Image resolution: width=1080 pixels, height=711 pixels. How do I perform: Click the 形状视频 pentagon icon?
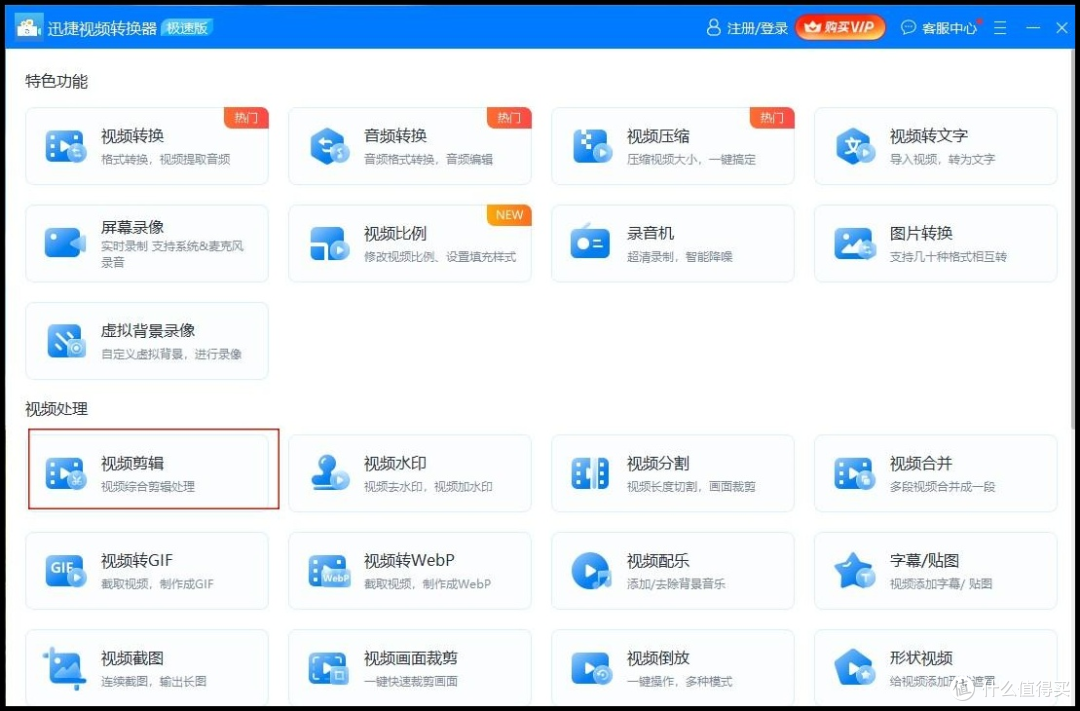click(855, 668)
